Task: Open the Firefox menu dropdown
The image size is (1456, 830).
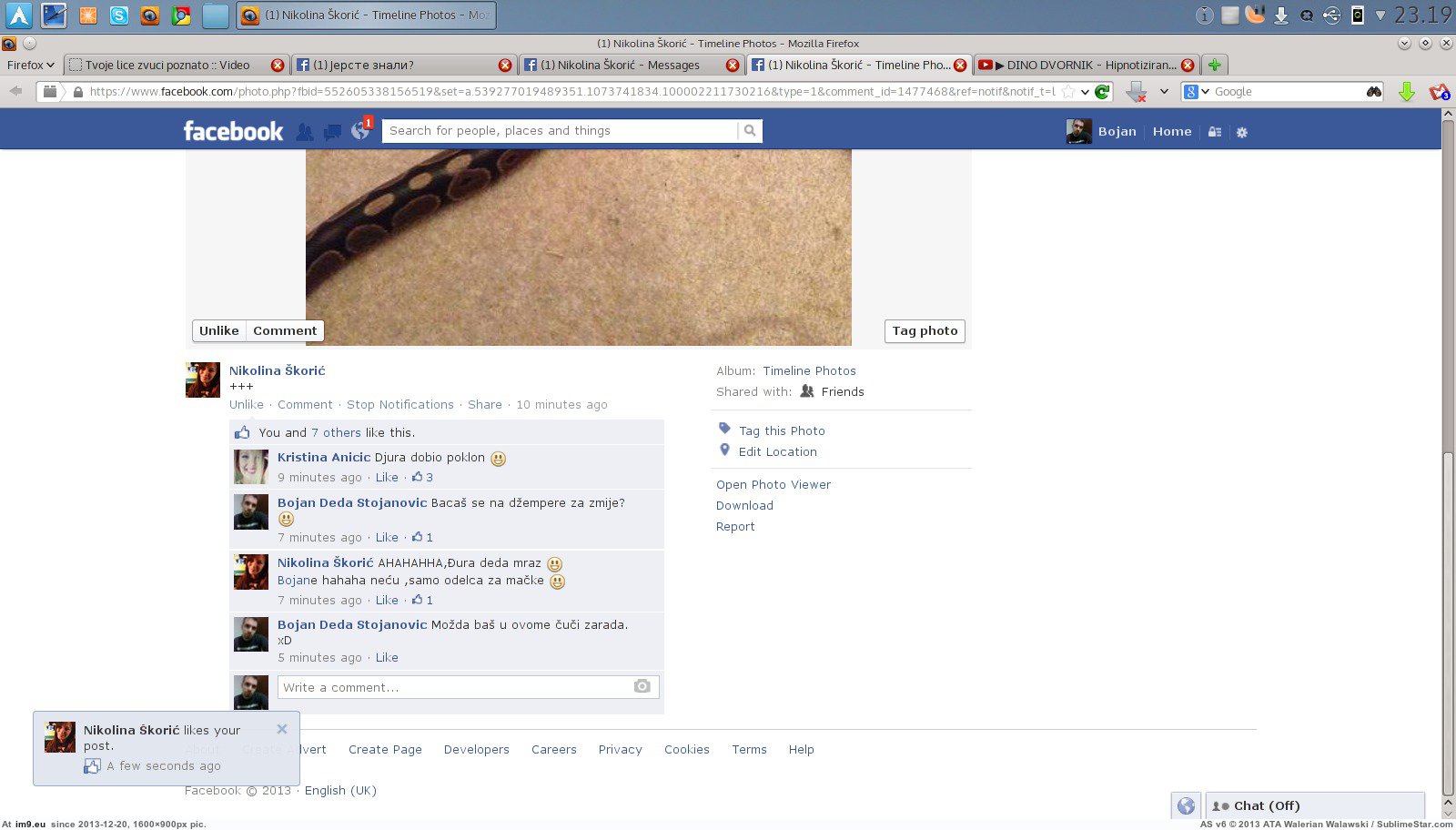Action: tap(30, 66)
